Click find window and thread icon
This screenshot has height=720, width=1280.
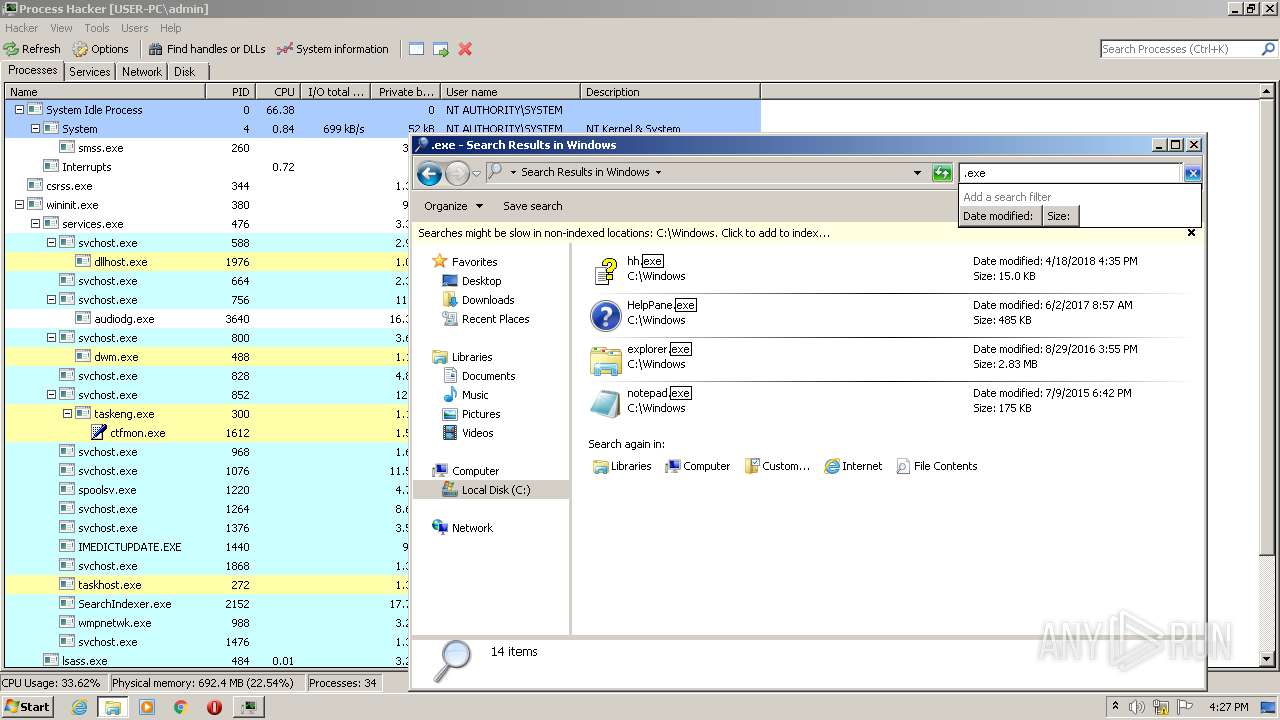pyautogui.click(x=440, y=49)
